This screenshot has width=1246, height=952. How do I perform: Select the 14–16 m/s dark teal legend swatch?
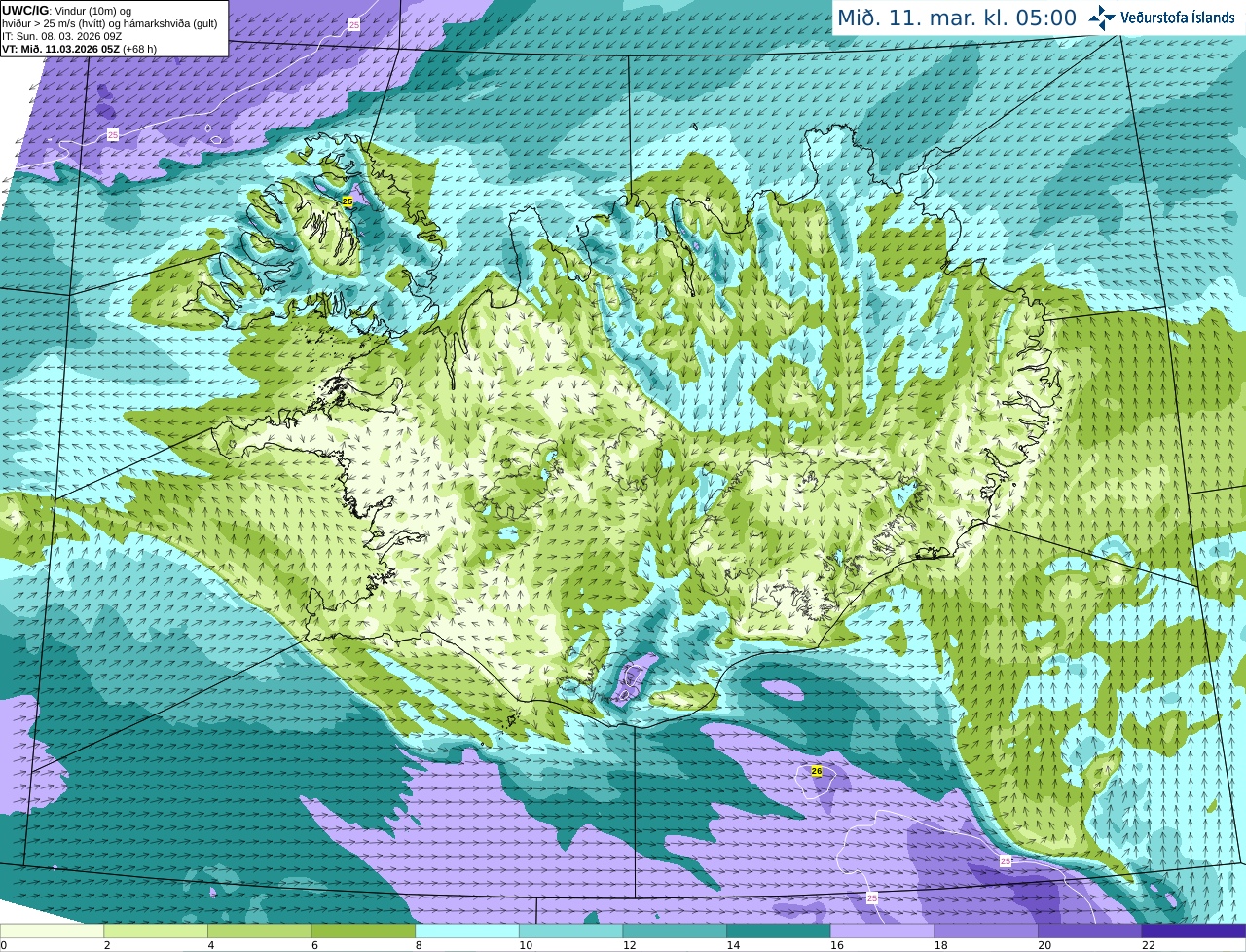coord(779,932)
